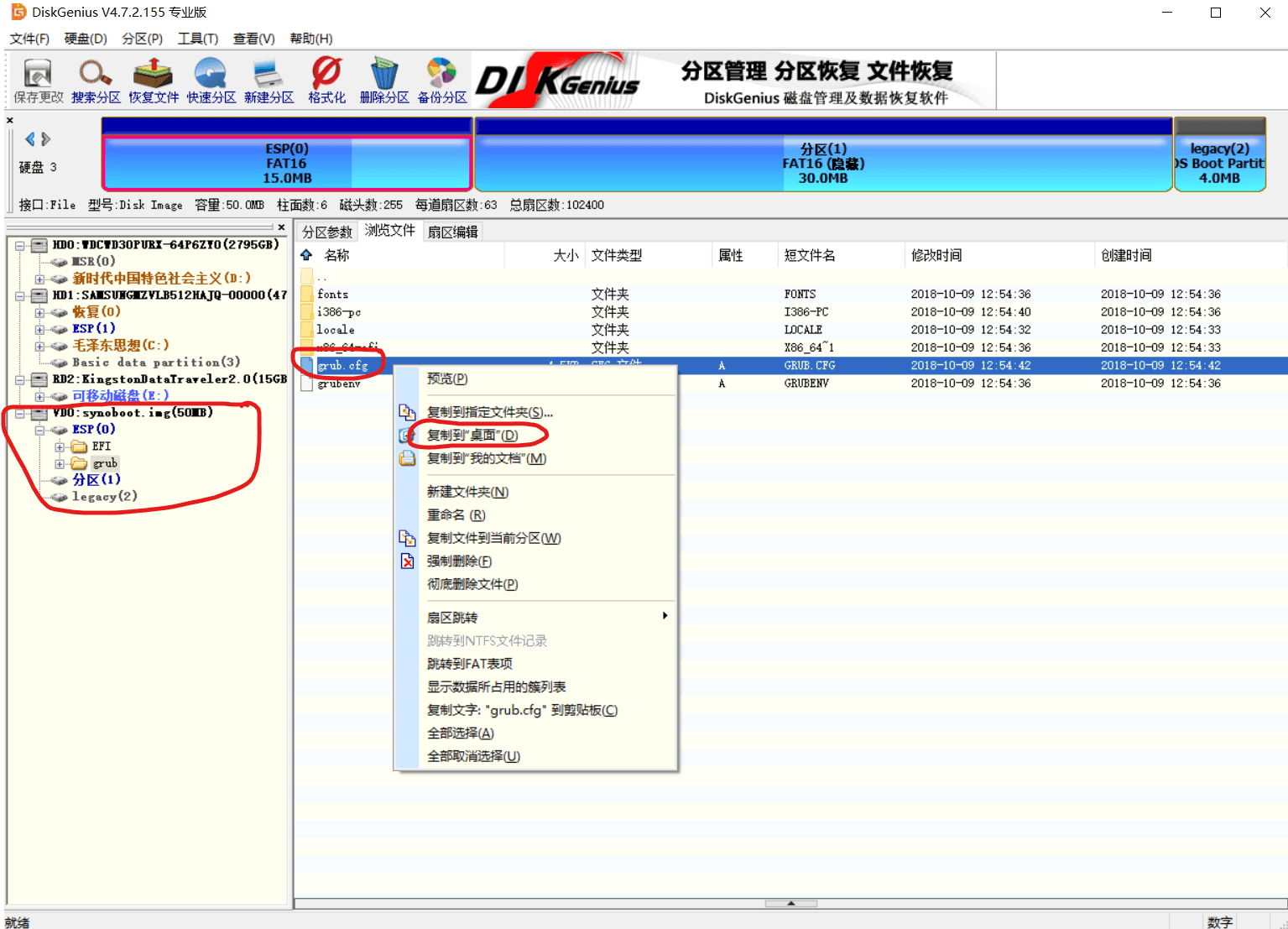Viewport: 1288px width, 929px height.
Task: Open the 工具(T) menu
Action: (x=198, y=39)
